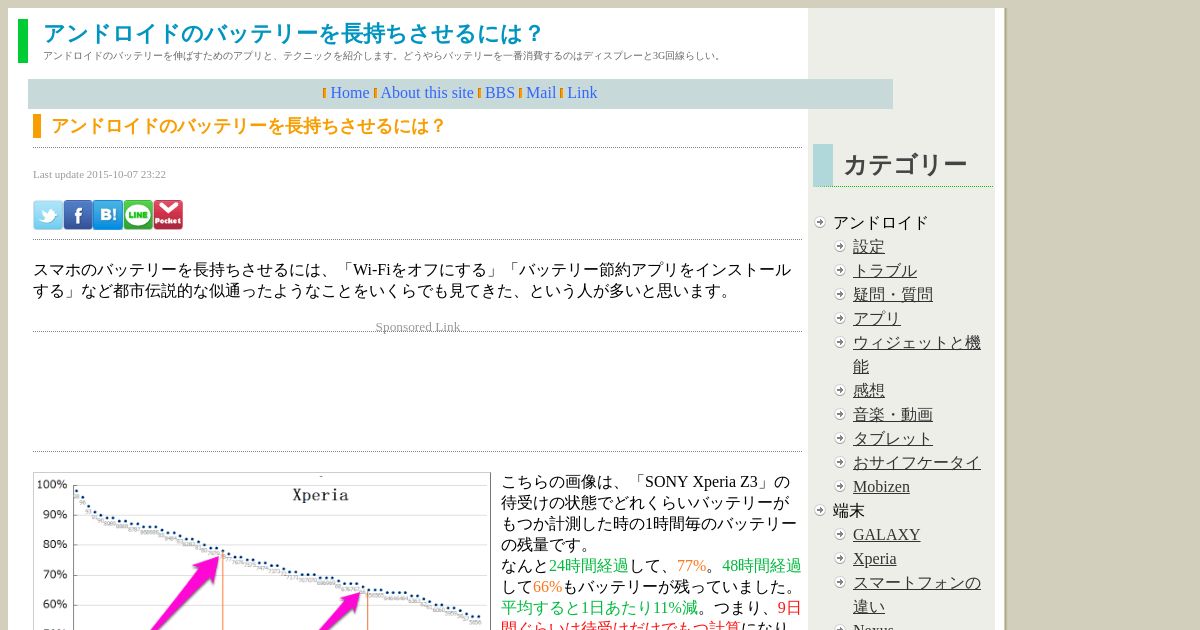Open the Mail menu link
1200x630 pixels.
541,93
